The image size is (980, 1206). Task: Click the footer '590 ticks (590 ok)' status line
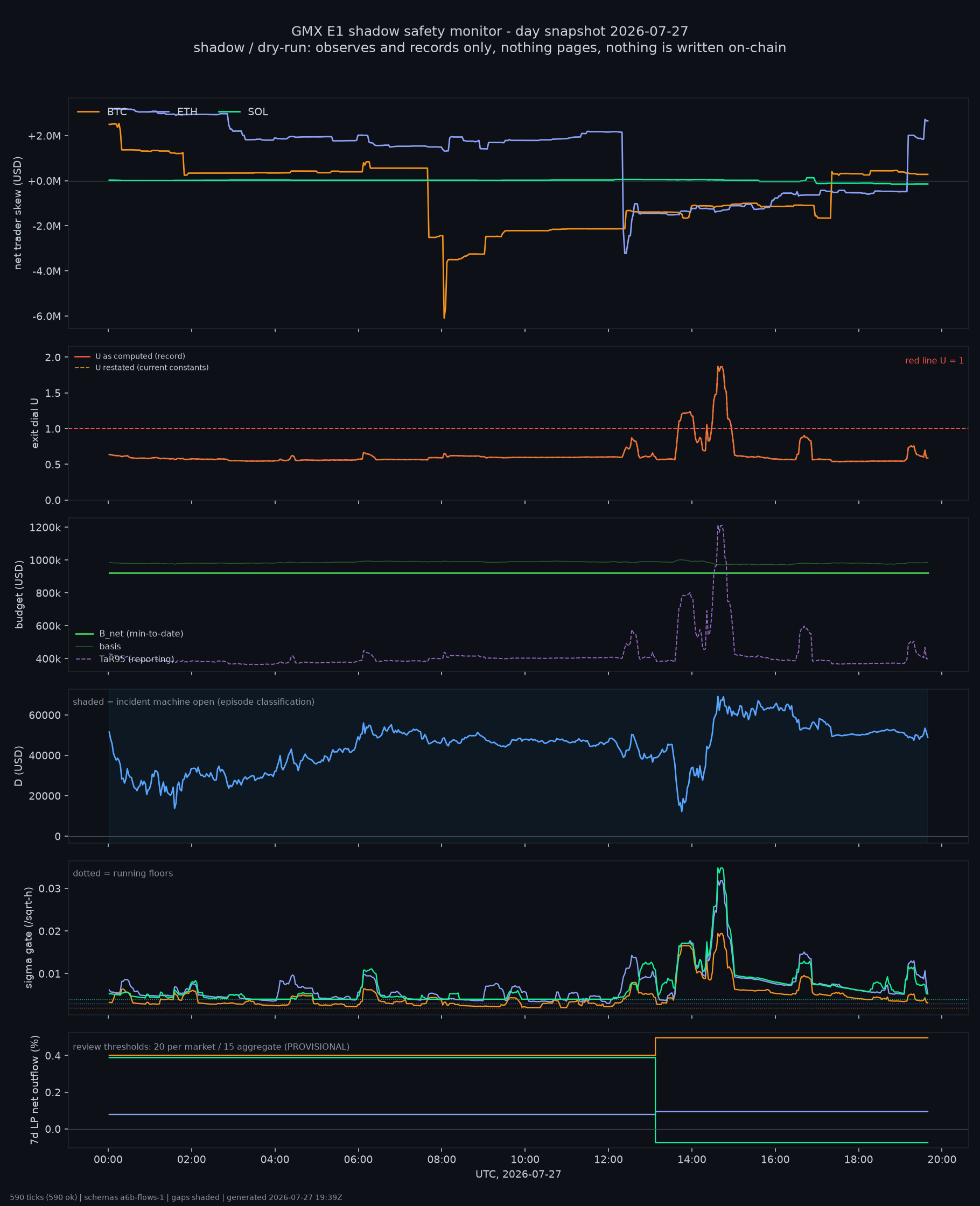(176, 1197)
